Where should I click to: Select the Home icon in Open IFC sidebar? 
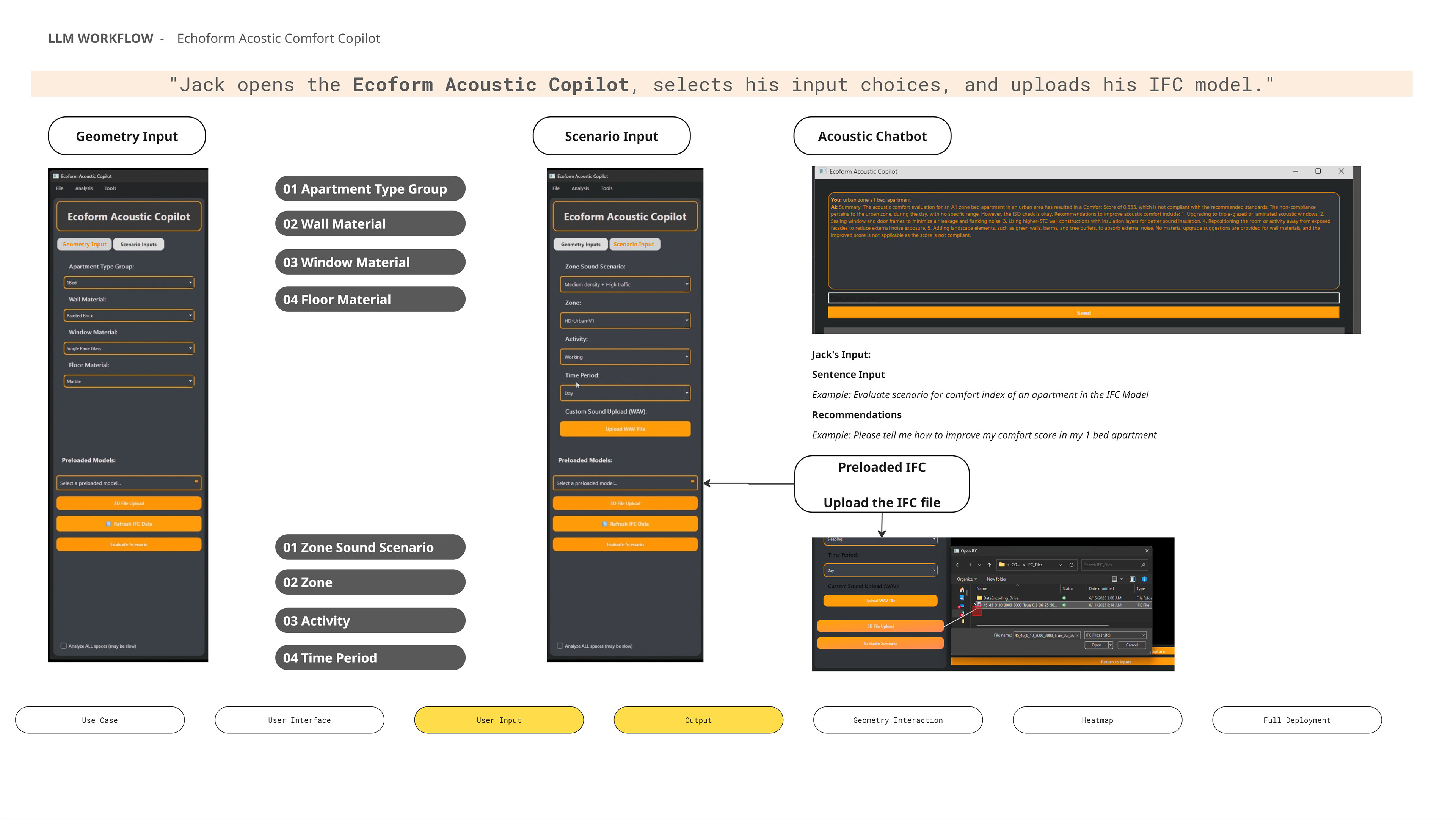click(962, 590)
